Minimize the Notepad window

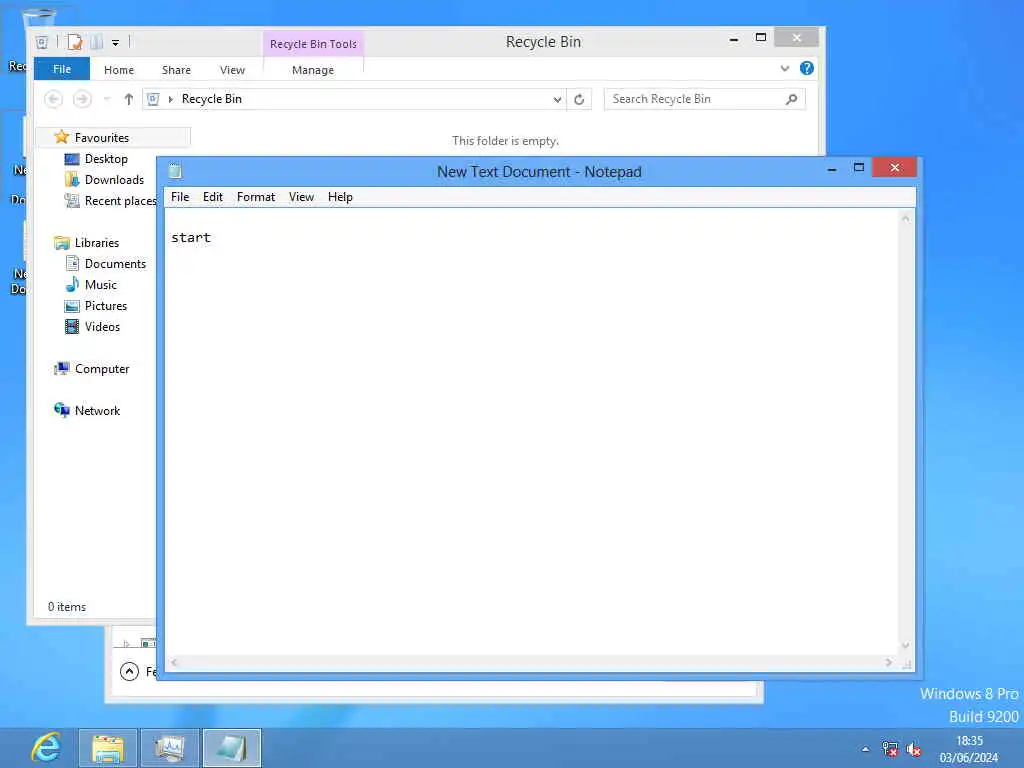tap(832, 168)
